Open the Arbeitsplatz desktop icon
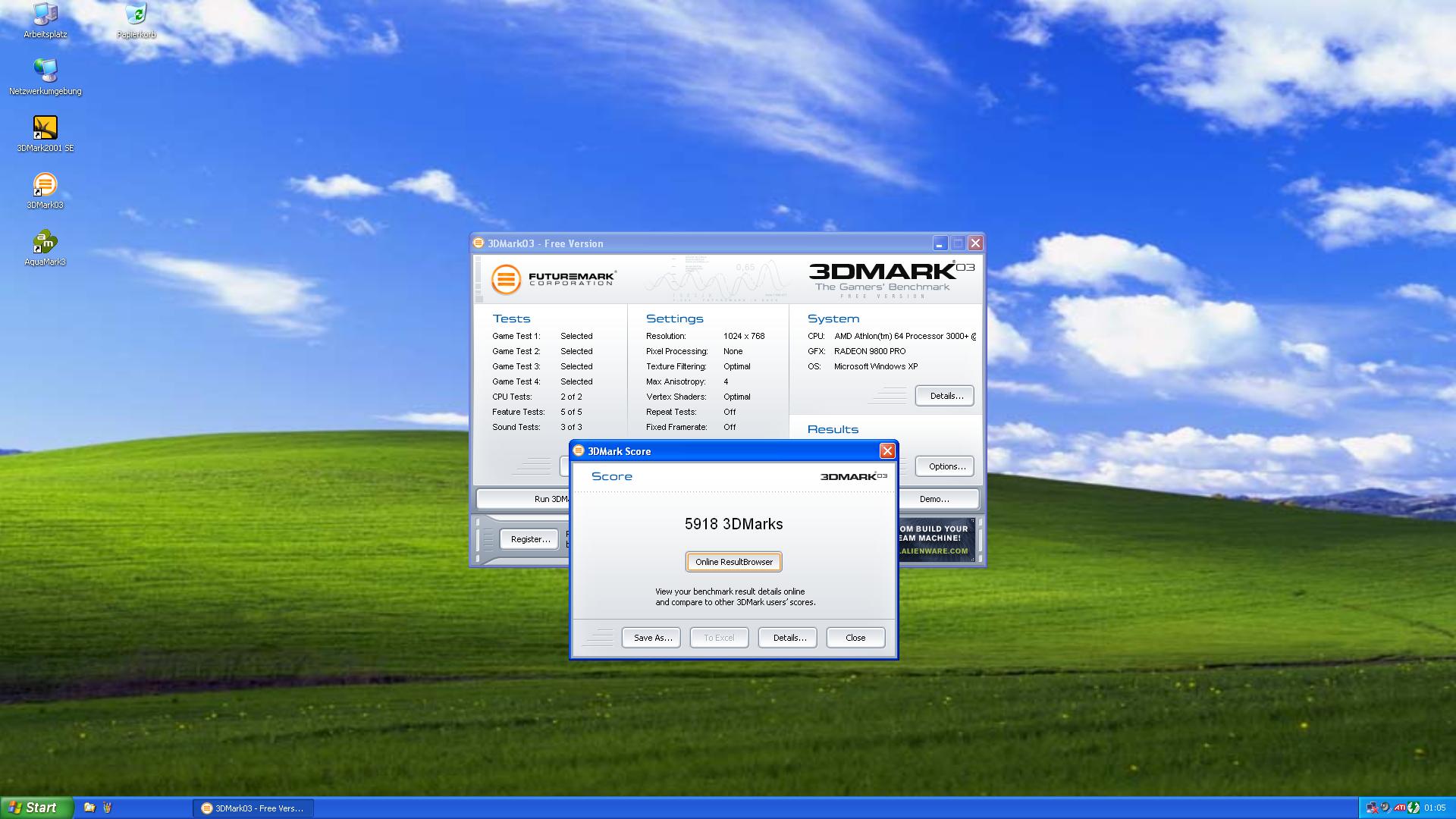1456x819 pixels. [x=45, y=20]
